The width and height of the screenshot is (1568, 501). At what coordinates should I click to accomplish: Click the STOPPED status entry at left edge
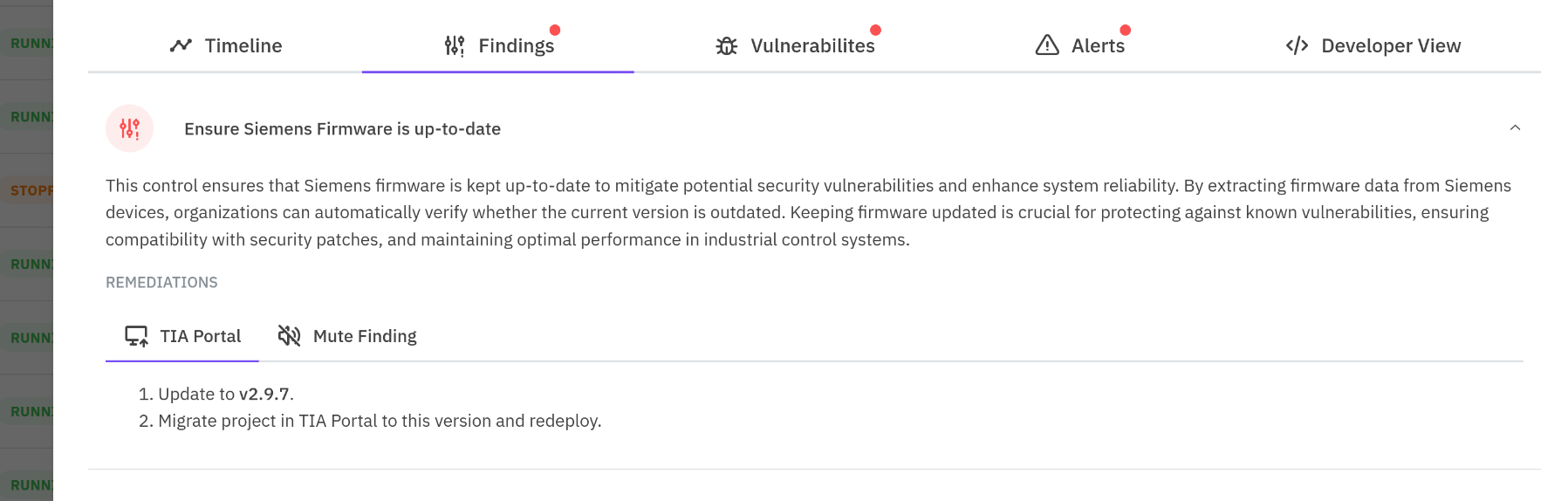pyautogui.click(x=31, y=190)
